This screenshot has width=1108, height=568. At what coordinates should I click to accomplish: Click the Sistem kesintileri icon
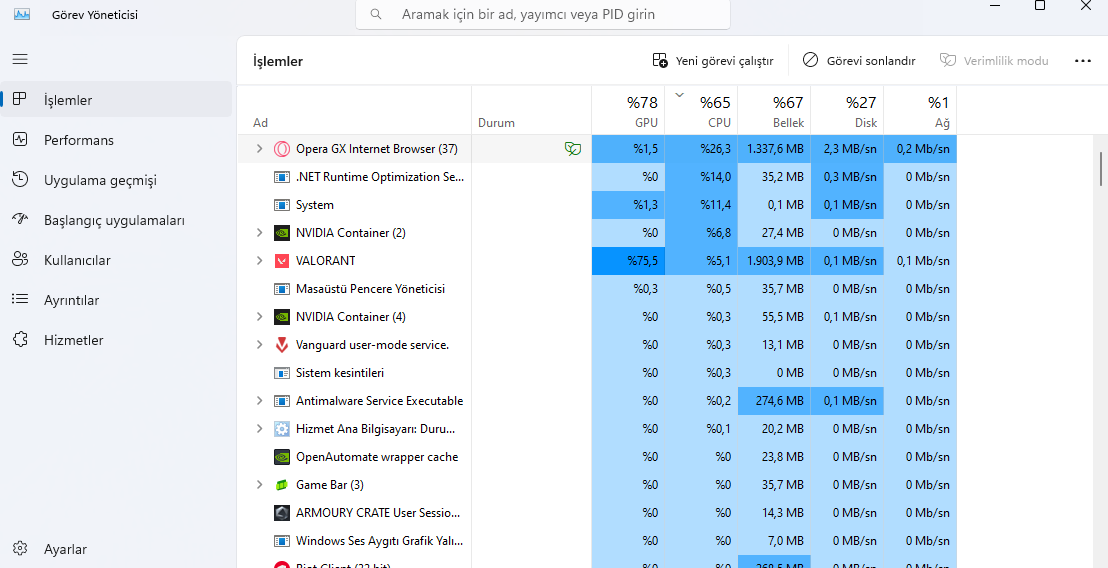282,372
